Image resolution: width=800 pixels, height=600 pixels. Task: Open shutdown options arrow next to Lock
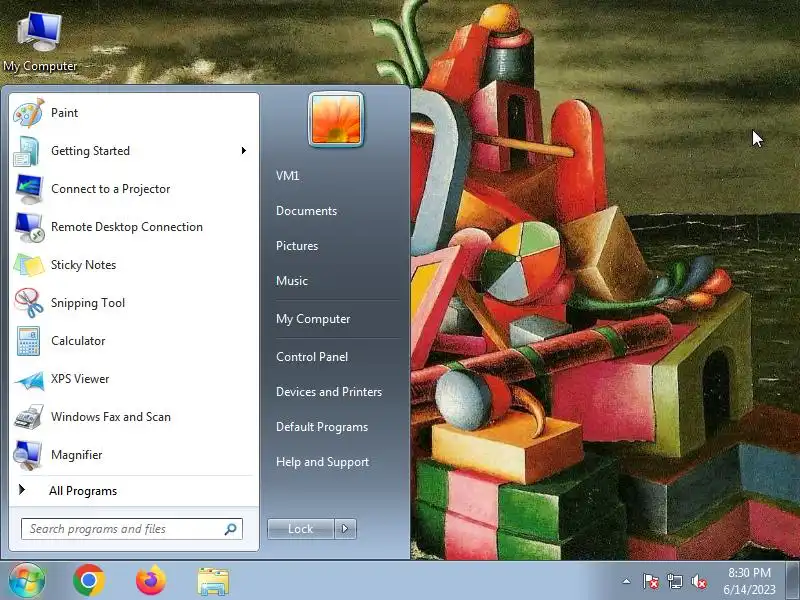(345, 529)
